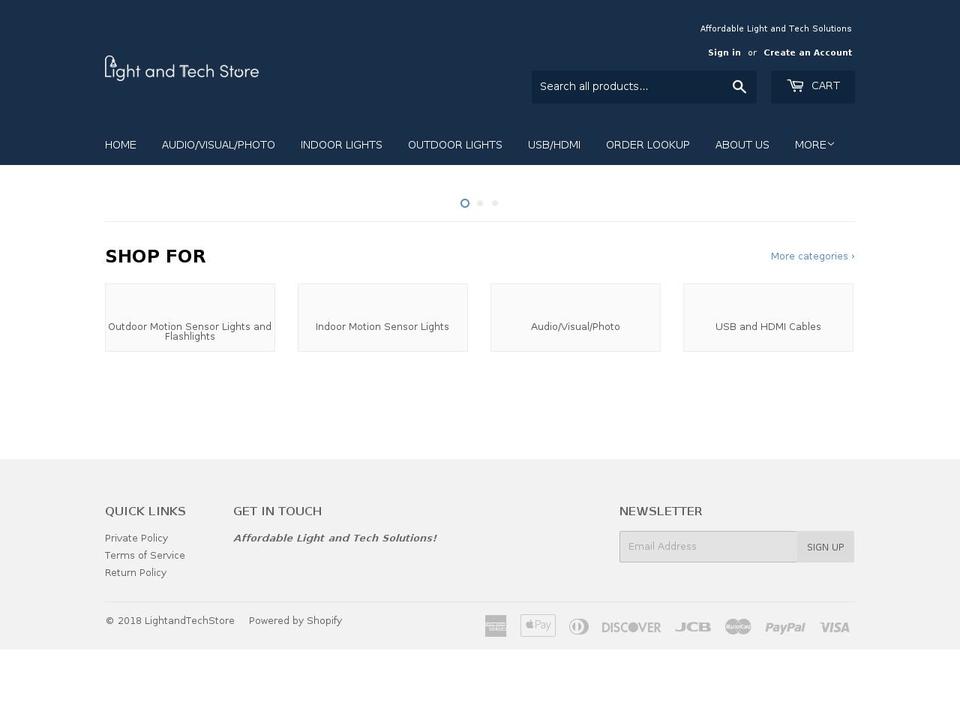Open the Private Policy link
The image size is (960, 720).
tap(136, 538)
